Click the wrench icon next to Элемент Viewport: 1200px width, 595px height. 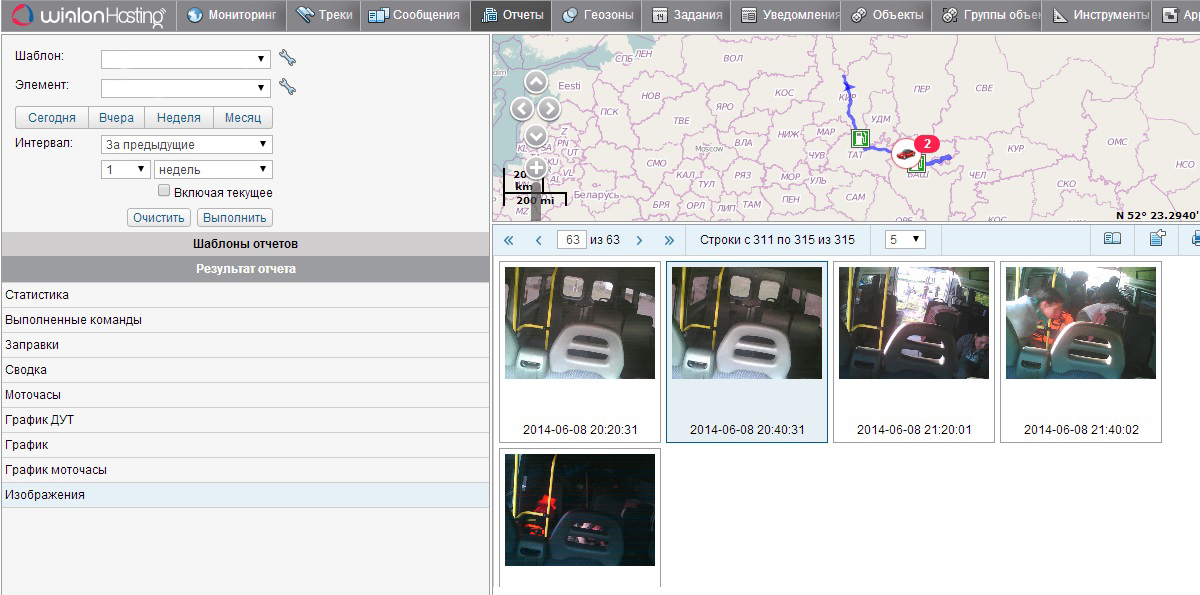point(287,87)
